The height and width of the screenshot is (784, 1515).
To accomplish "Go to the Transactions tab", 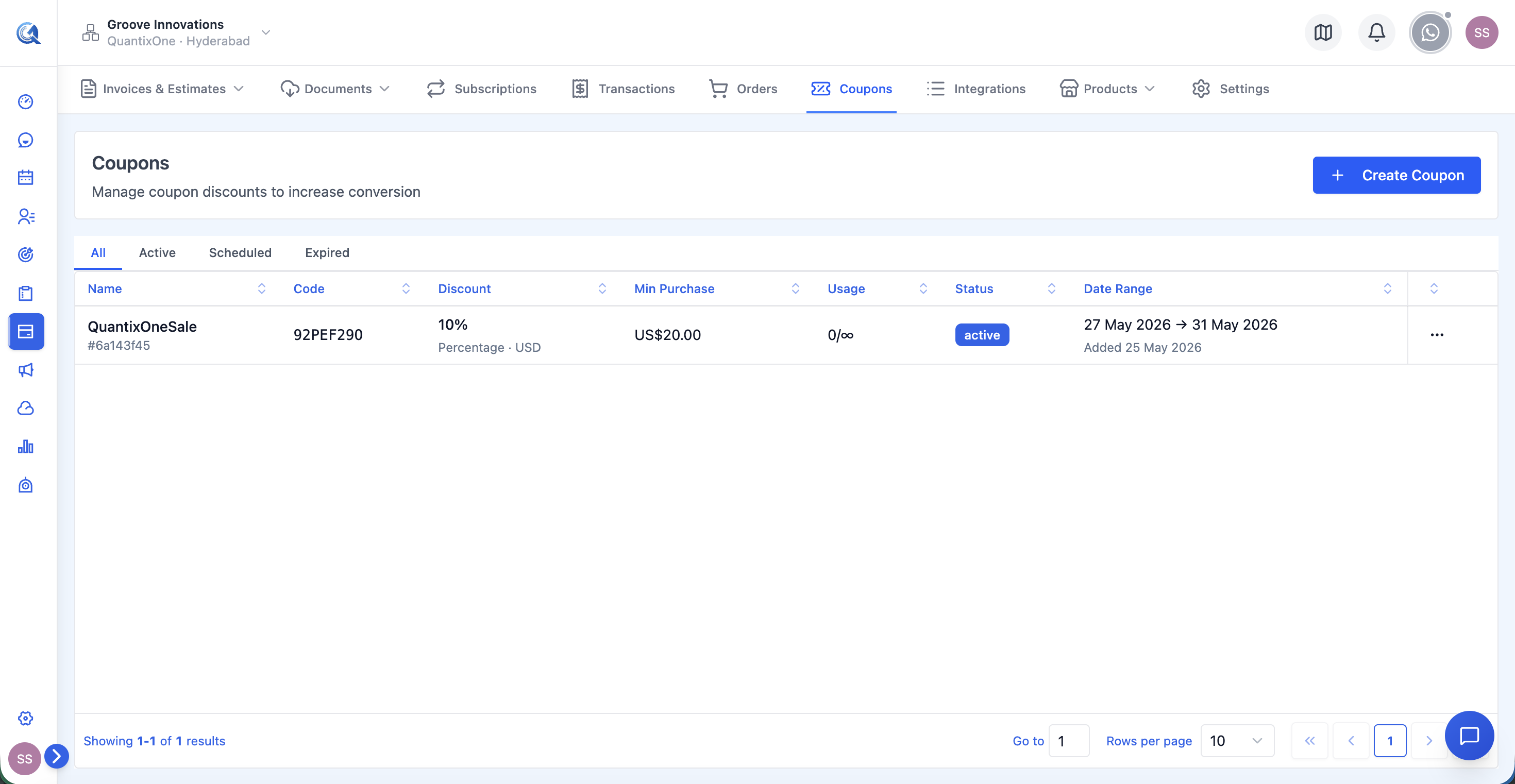I will tap(624, 89).
